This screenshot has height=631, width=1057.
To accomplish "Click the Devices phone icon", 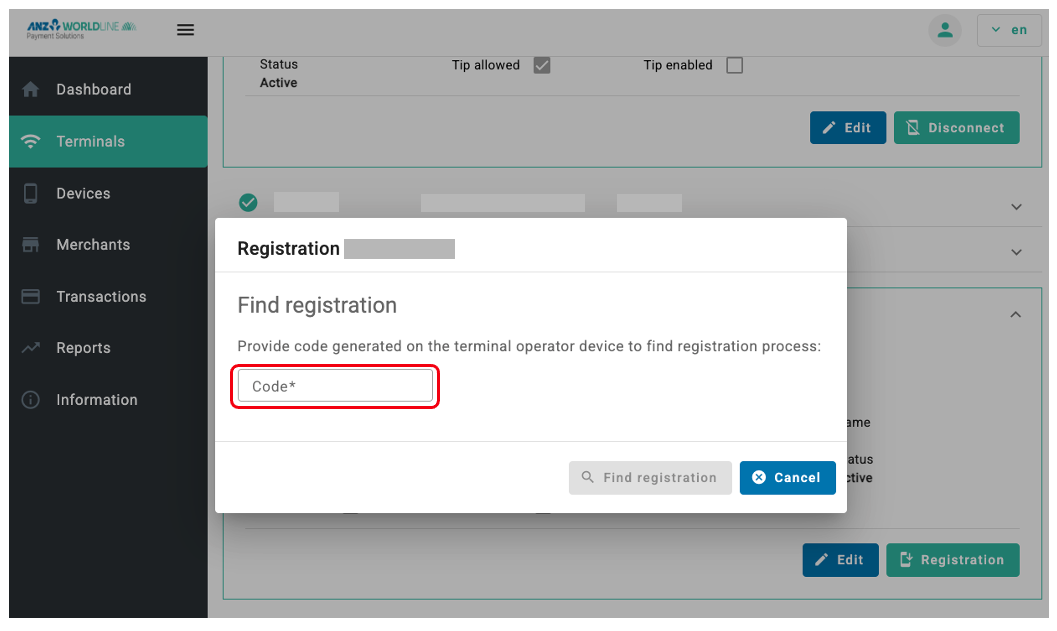I will [31, 194].
